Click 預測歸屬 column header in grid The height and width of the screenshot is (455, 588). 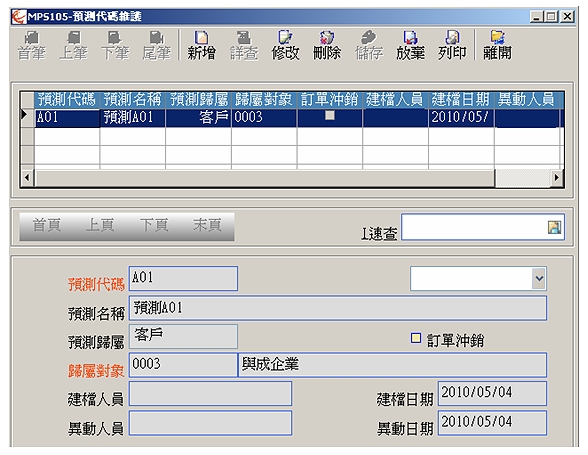[198, 100]
